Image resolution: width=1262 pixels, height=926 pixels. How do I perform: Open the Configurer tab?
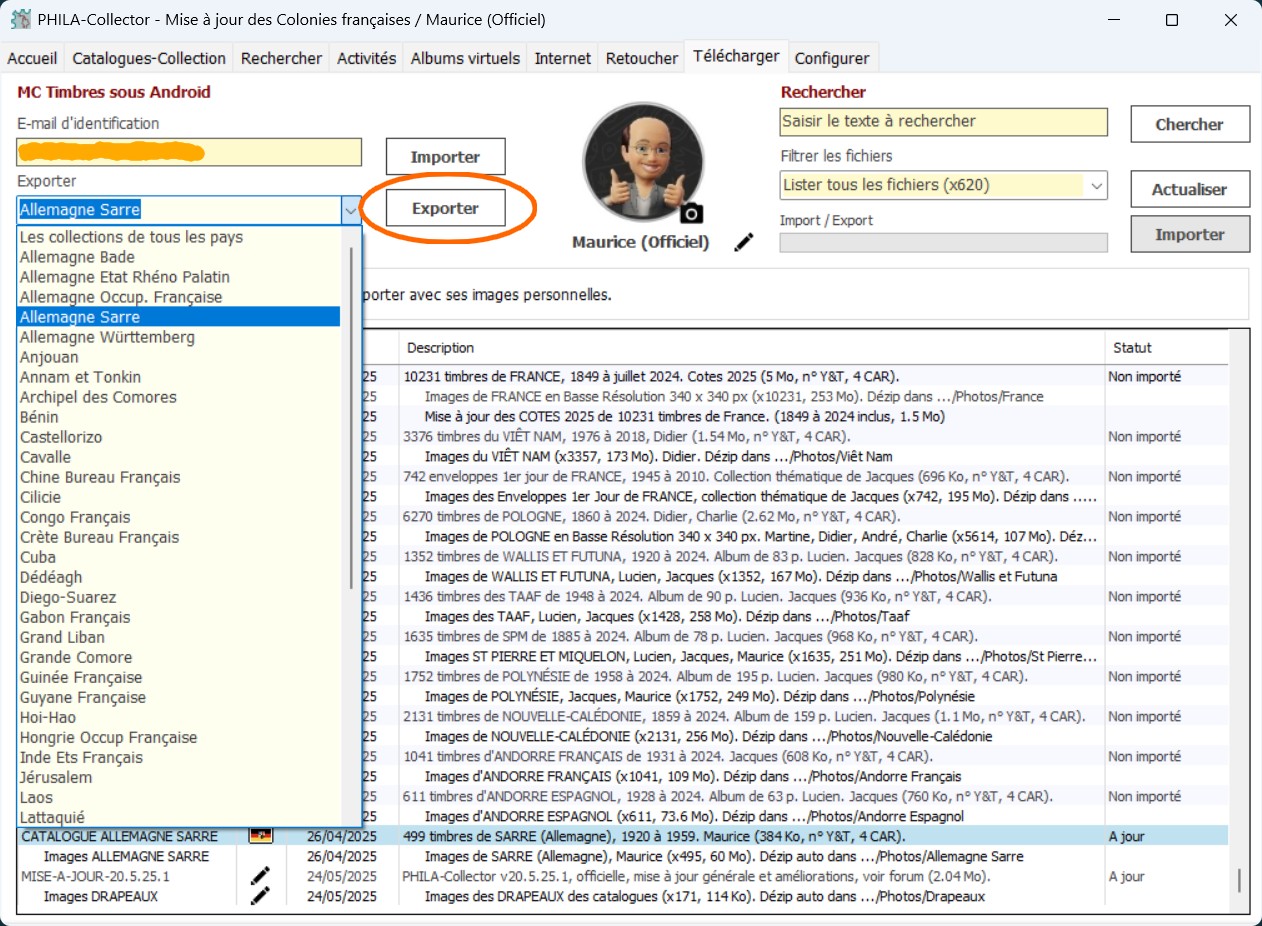pos(832,58)
